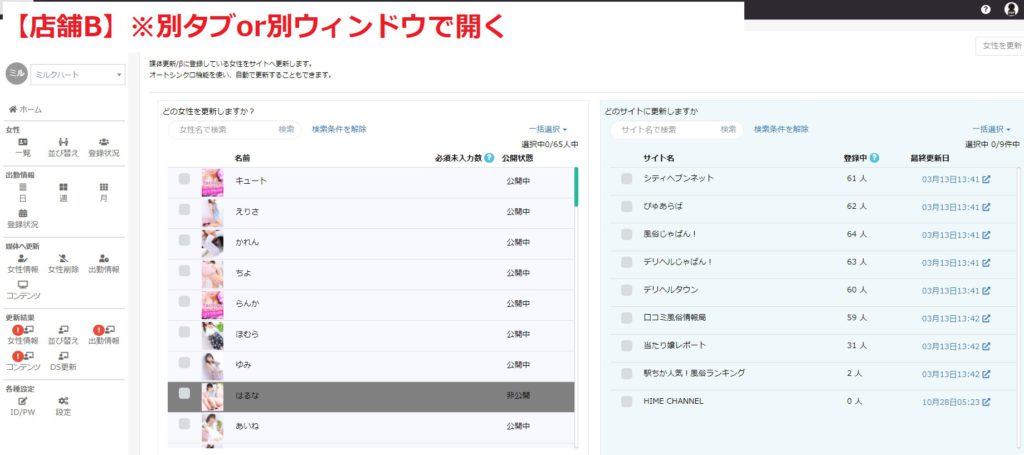Click the help icon in the top bar
The width and height of the screenshot is (1024, 455).
click(985, 10)
